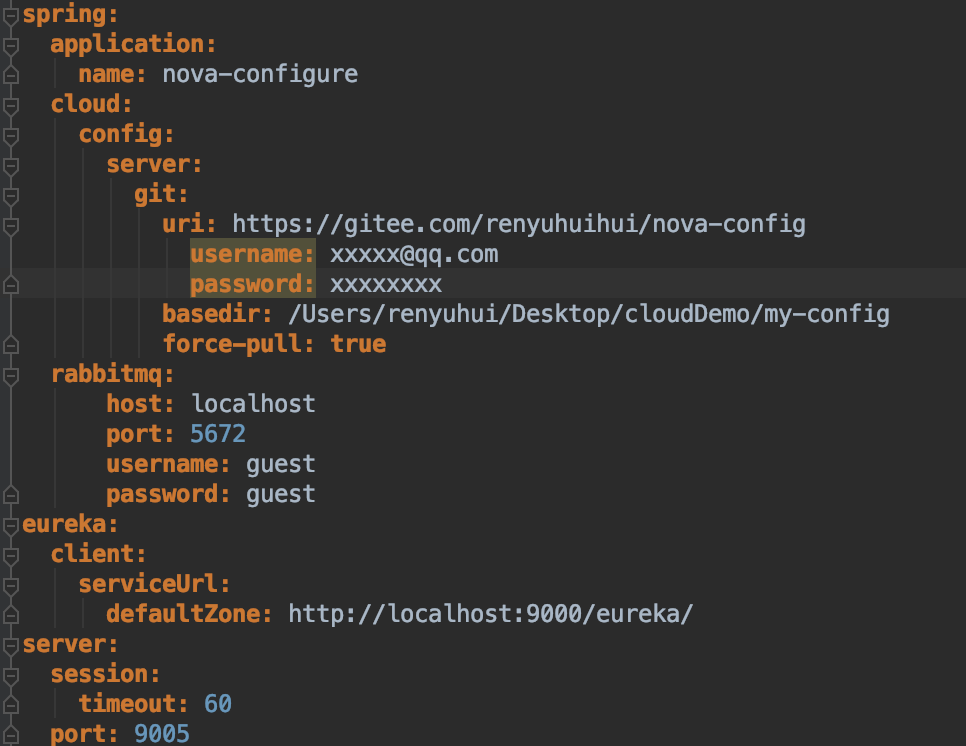Fold the eureka top-level block
The height and width of the screenshot is (746, 966).
pyautogui.click(x=10, y=524)
